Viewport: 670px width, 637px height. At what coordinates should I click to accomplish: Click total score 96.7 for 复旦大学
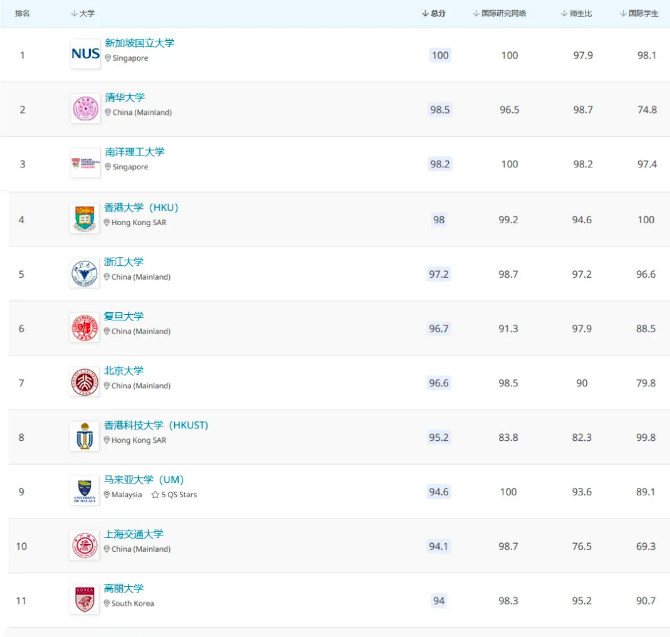tap(439, 329)
